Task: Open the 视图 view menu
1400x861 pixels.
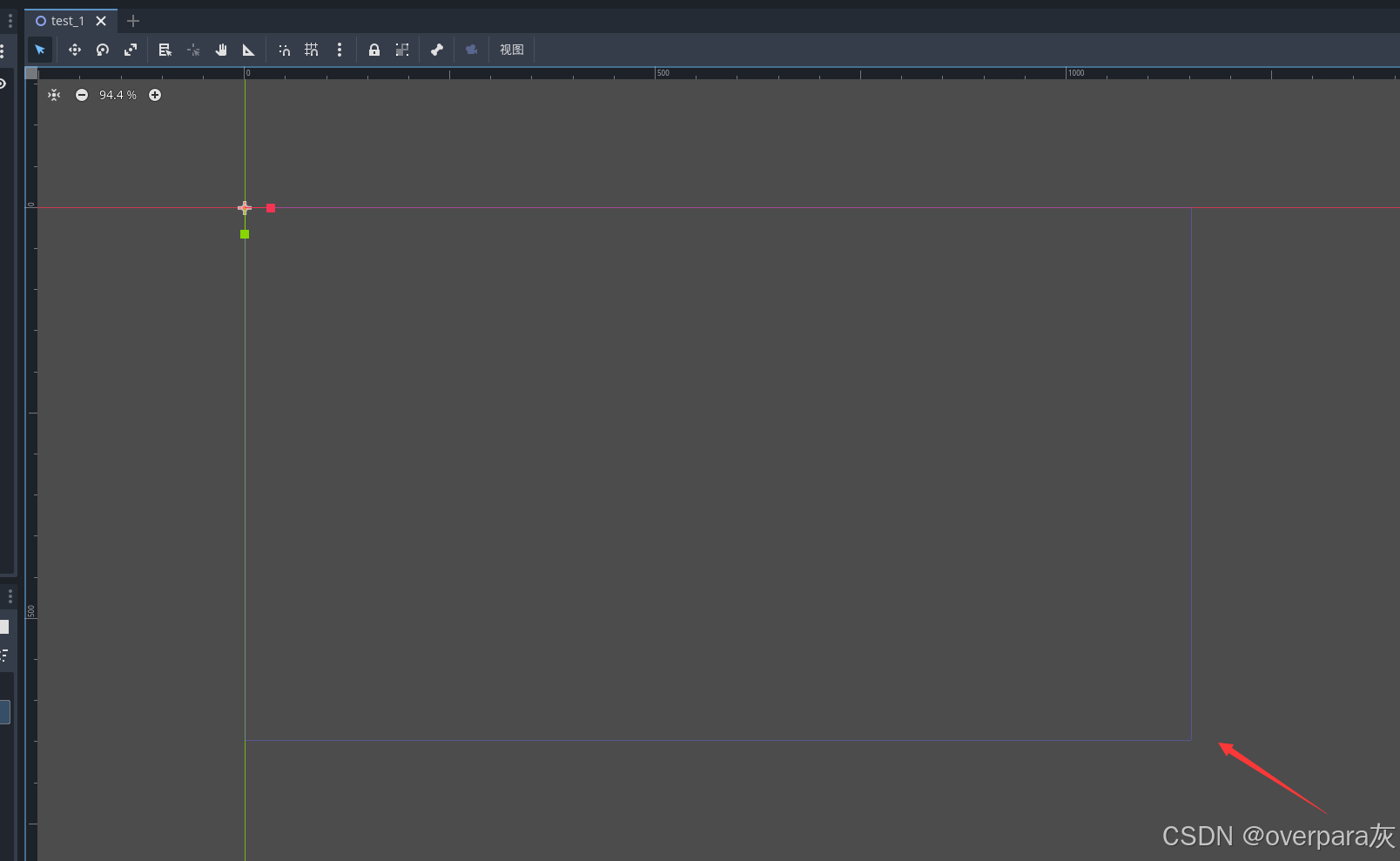Action: (512, 50)
